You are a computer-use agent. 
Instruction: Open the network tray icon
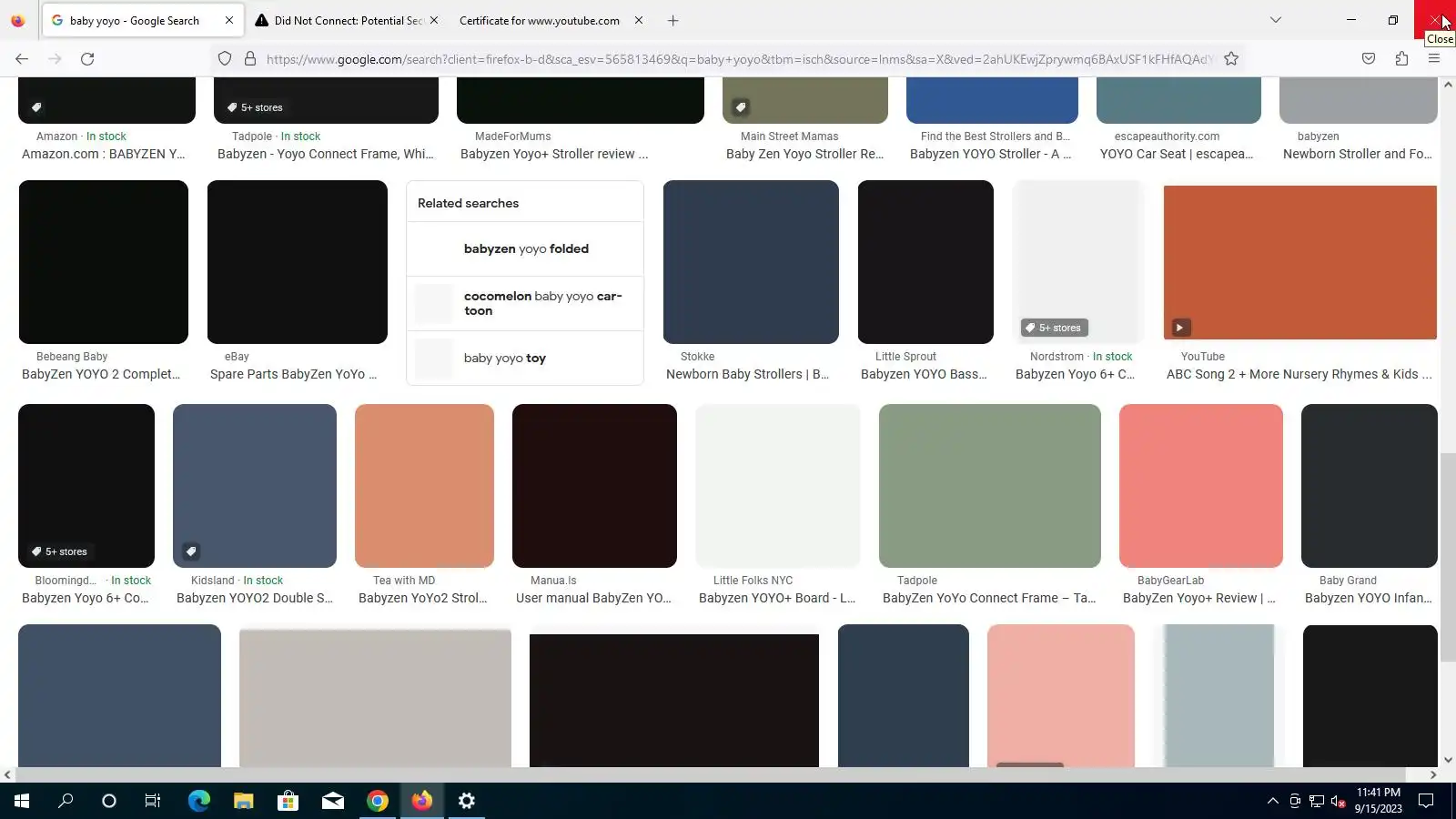(x=1316, y=801)
